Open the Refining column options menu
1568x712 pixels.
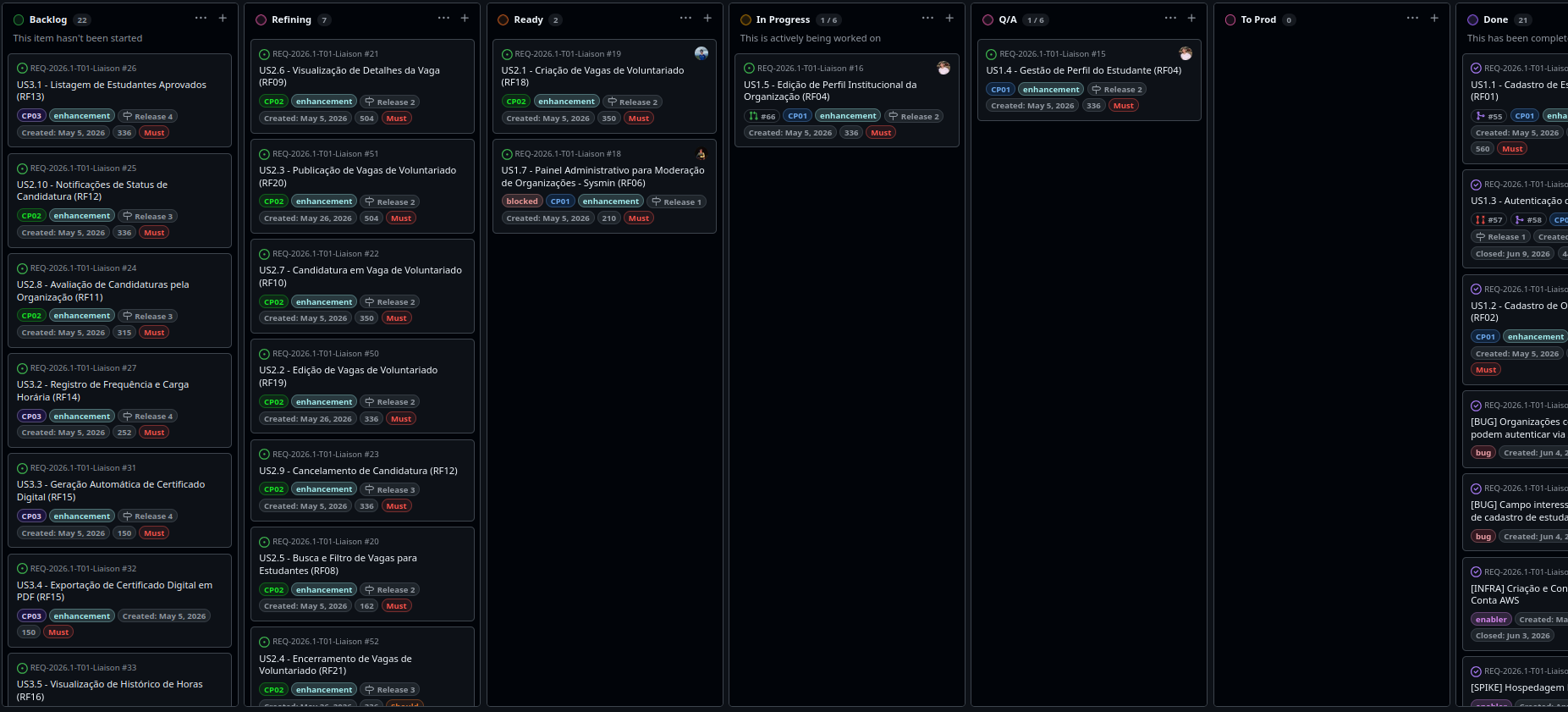click(x=443, y=18)
